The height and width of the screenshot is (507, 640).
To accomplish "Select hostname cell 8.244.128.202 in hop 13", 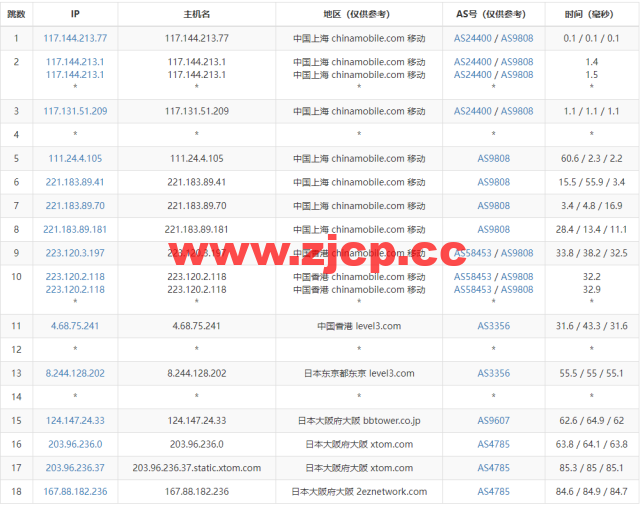I will pyautogui.click(x=197, y=373).
